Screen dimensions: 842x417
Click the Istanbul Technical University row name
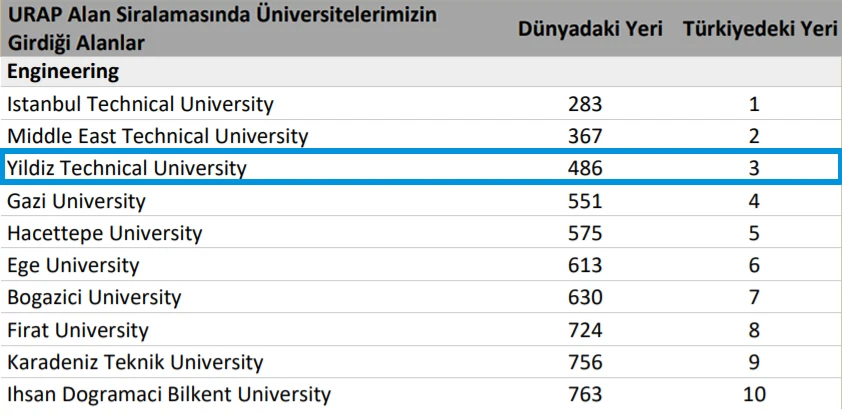pyautogui.click(x=140, y=104)
